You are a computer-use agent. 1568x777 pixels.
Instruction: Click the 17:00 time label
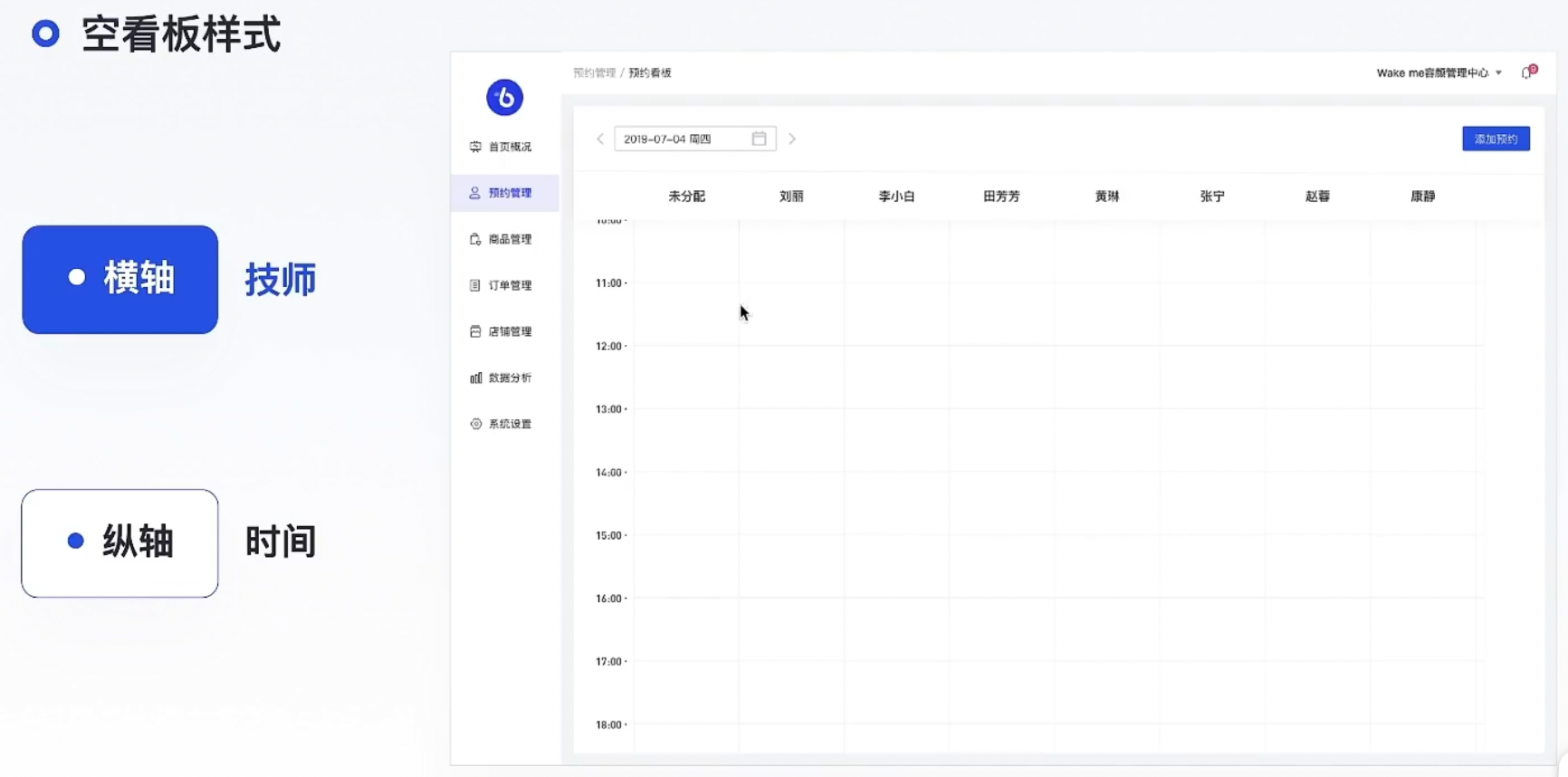[x=609, y=661]
